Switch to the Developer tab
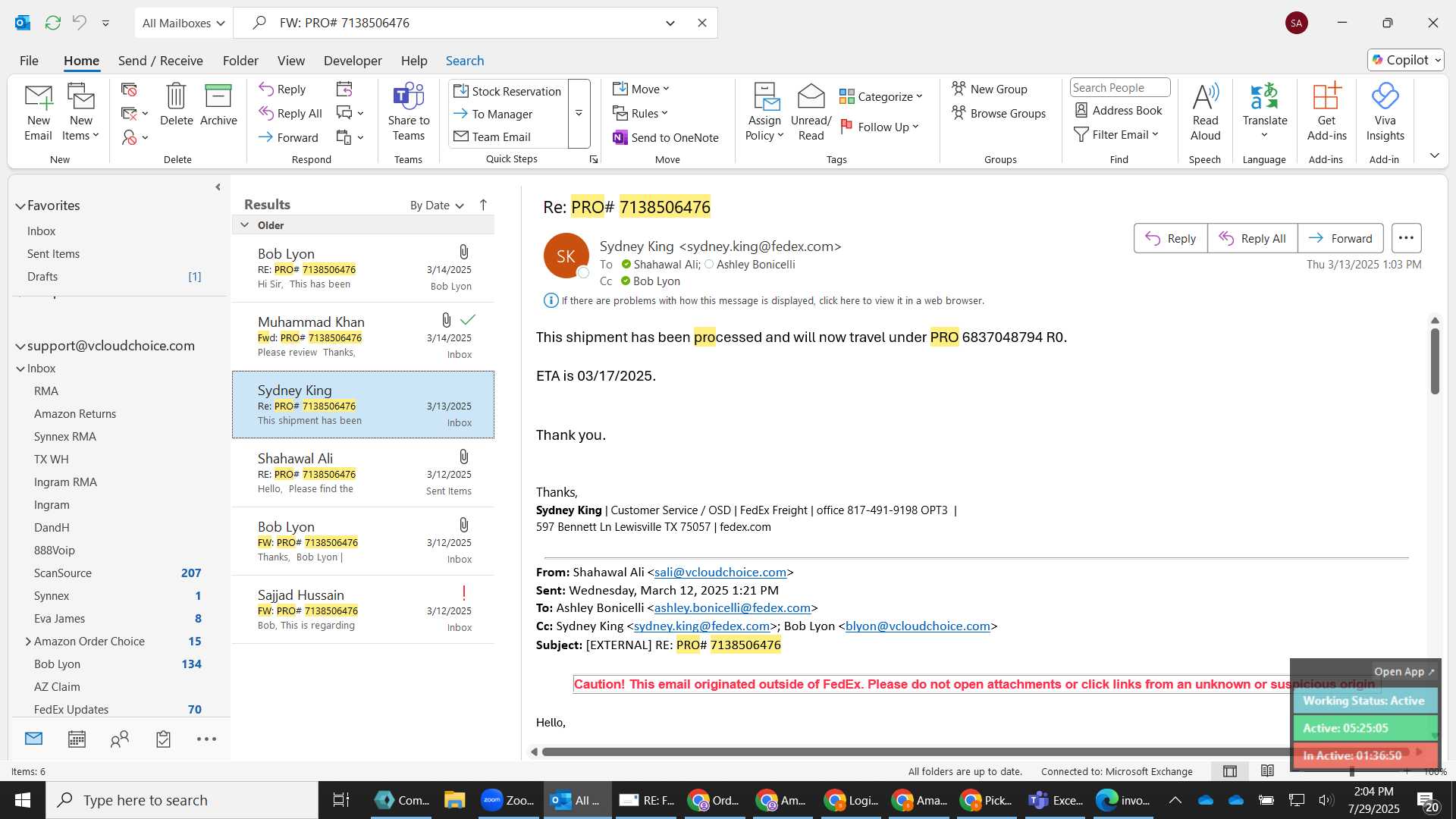The width and height of the screenshot is (1456, 819). pyautogui.click(x=353, y=61)
